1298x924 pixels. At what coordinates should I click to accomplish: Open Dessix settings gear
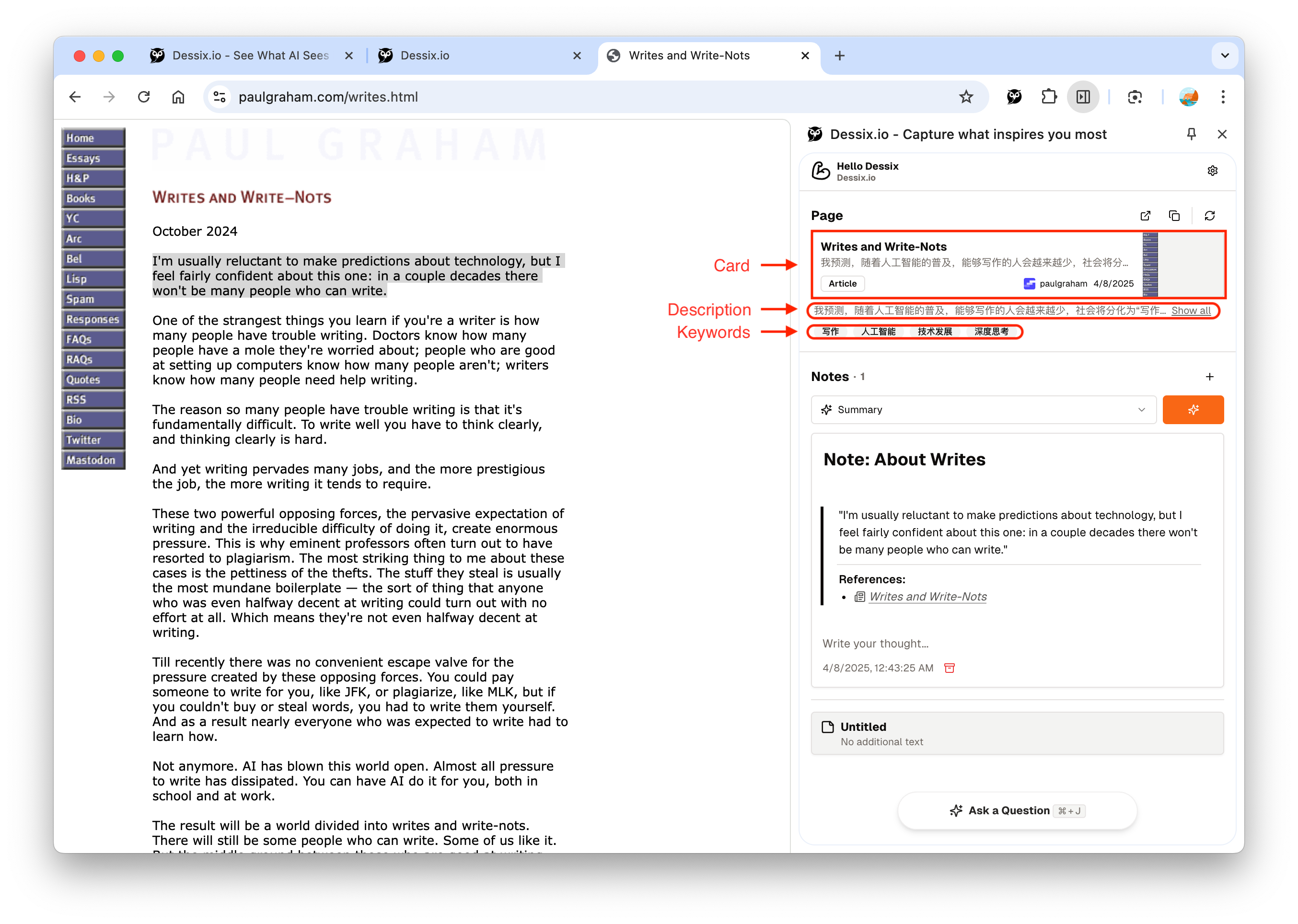pyautogui.click(x=1212, y=171)
